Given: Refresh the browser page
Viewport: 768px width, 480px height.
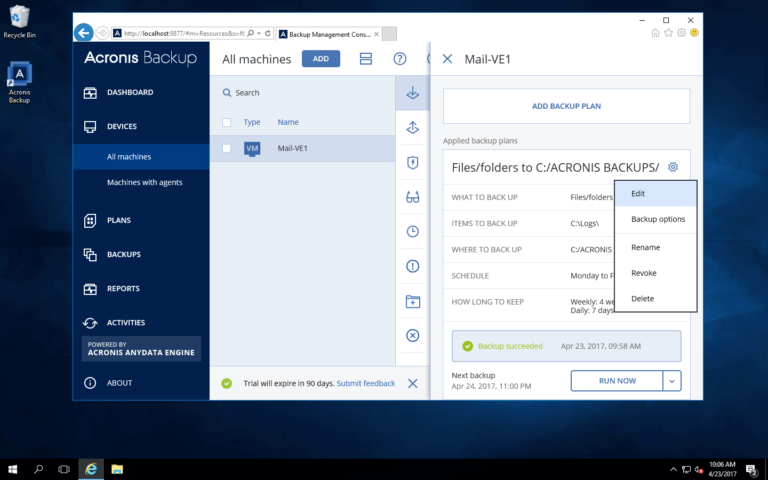Looking at the screenshot, I should tap(268, 33).
